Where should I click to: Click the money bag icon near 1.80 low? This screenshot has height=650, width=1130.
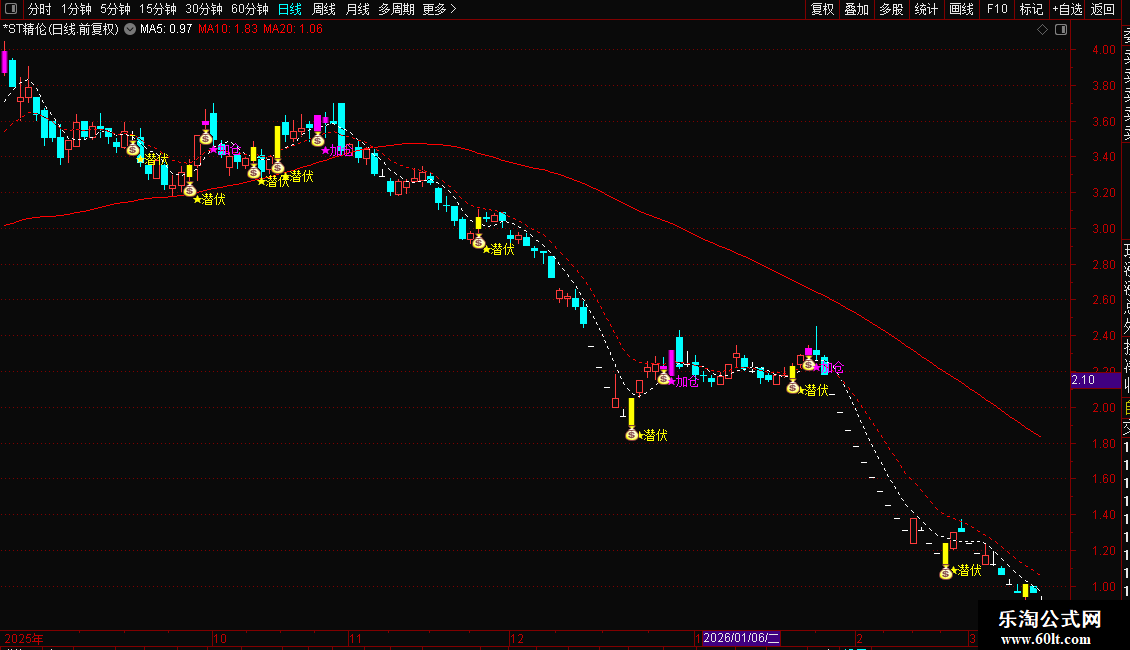(632, 434)
